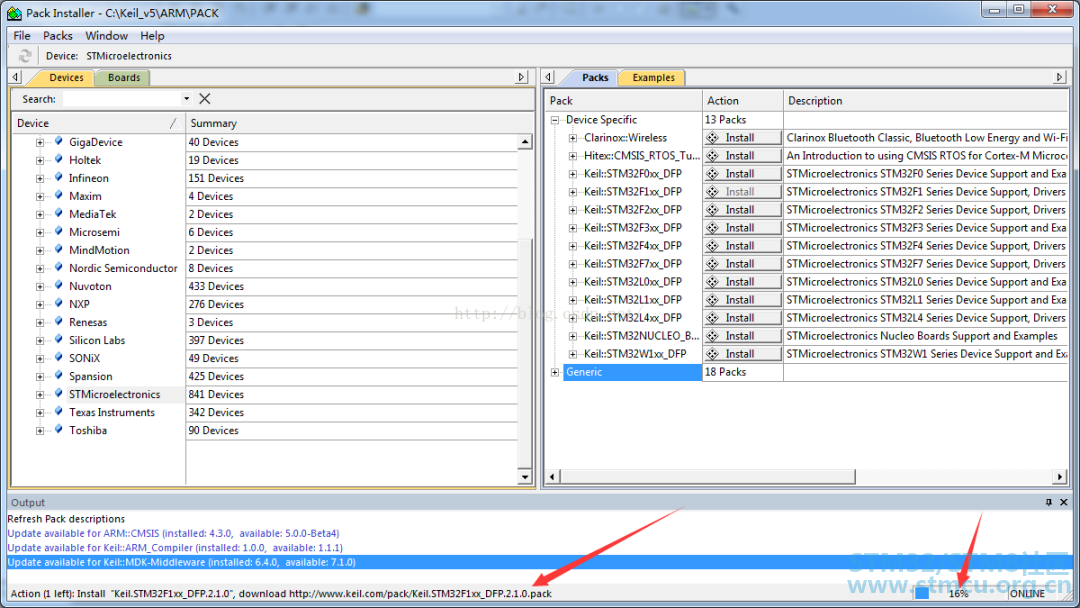Viewport: 1080px width, 608px height.
Task: Open the Help menu
Action: (152, 36)
